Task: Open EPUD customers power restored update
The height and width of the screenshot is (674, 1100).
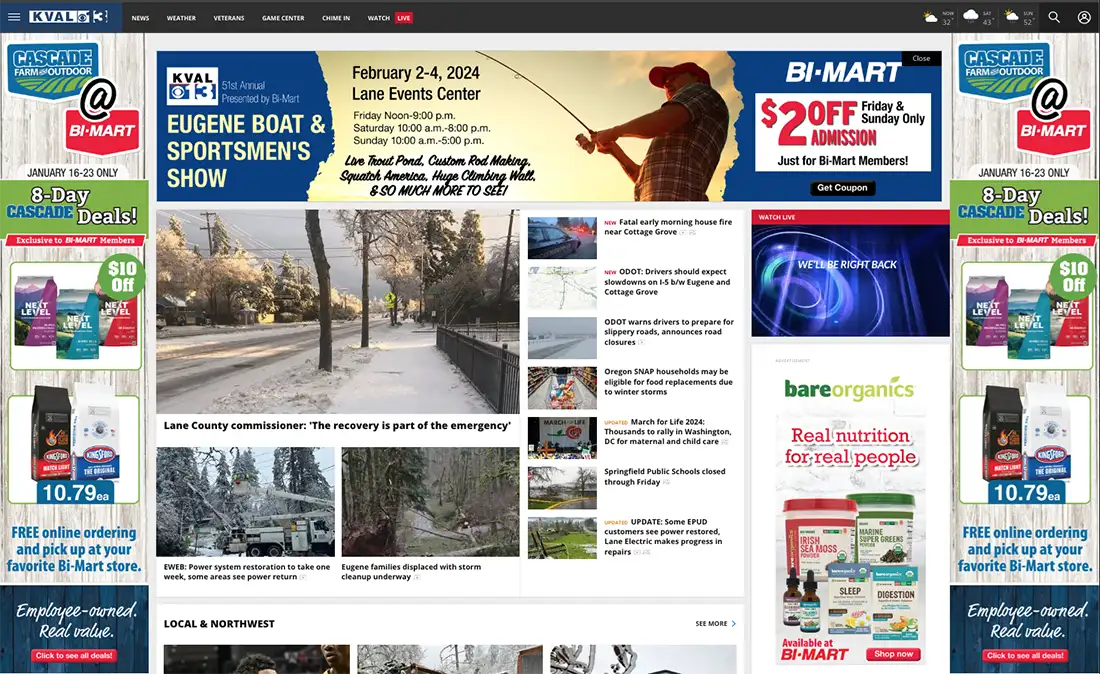Action: pyautogui.click(x=663, y=537)
